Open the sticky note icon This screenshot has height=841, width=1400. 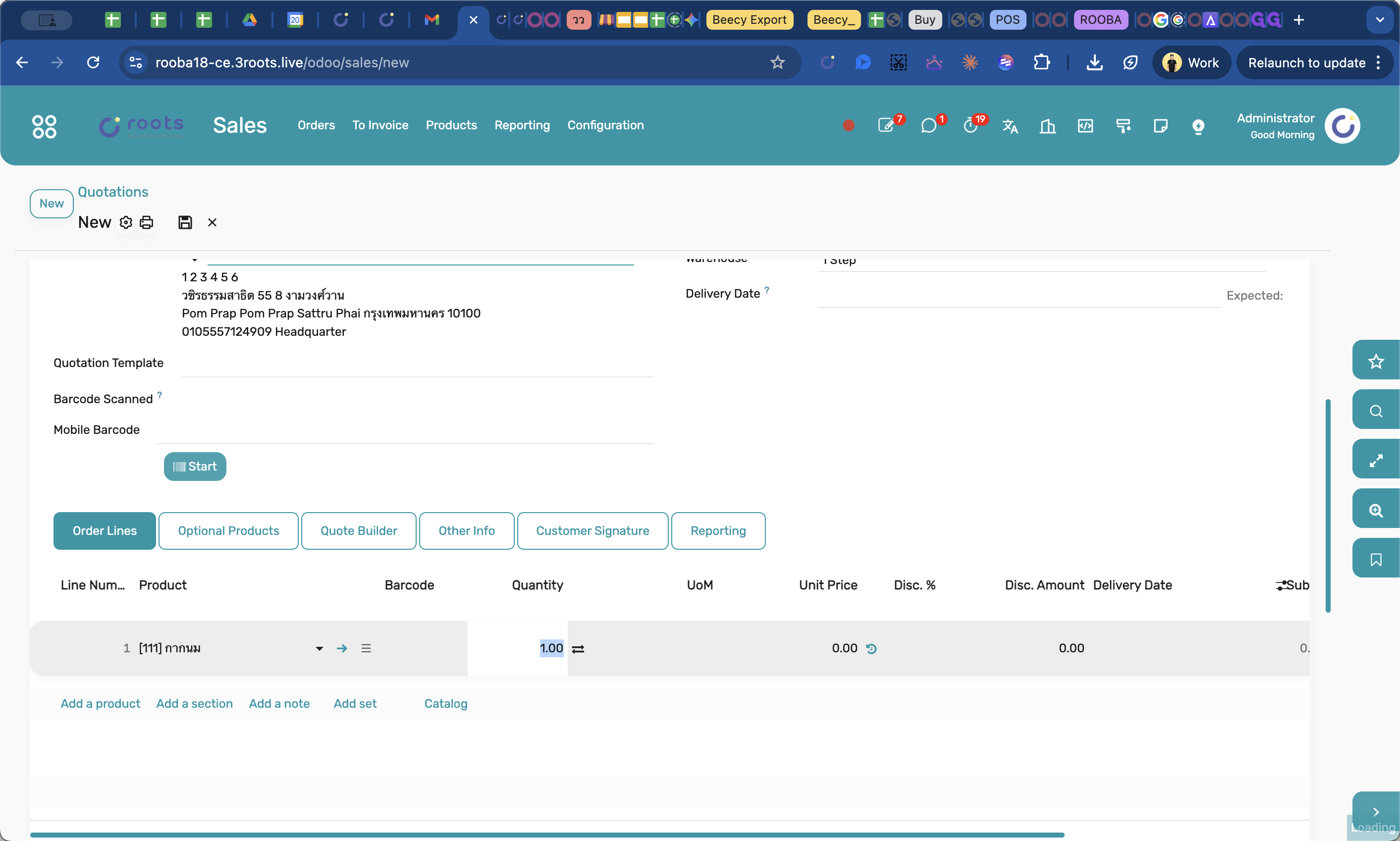[1160, 126]
